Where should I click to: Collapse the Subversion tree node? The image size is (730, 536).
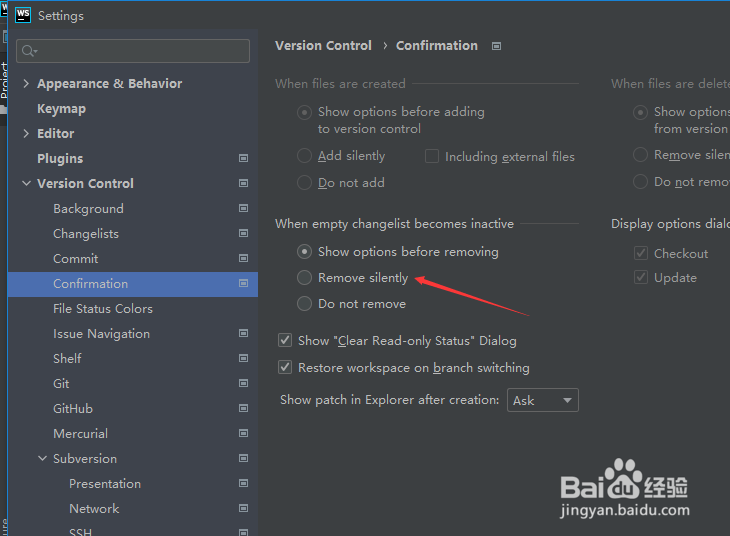[x=42, y=459]
